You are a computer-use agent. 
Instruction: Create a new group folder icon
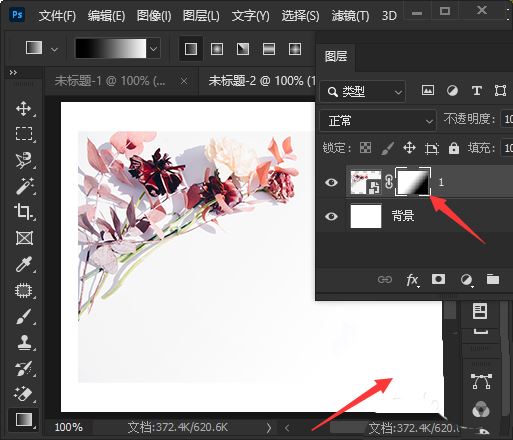[493, 279]
